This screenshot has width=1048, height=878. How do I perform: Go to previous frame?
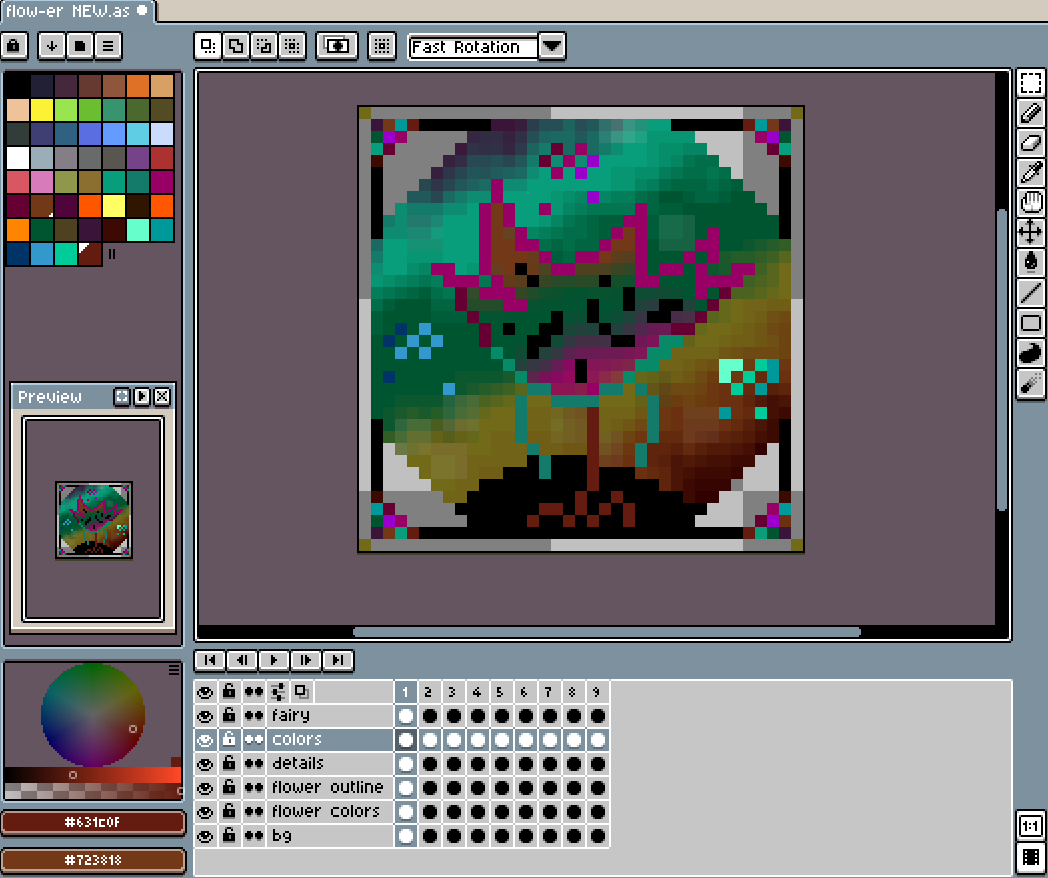(242, 660)
